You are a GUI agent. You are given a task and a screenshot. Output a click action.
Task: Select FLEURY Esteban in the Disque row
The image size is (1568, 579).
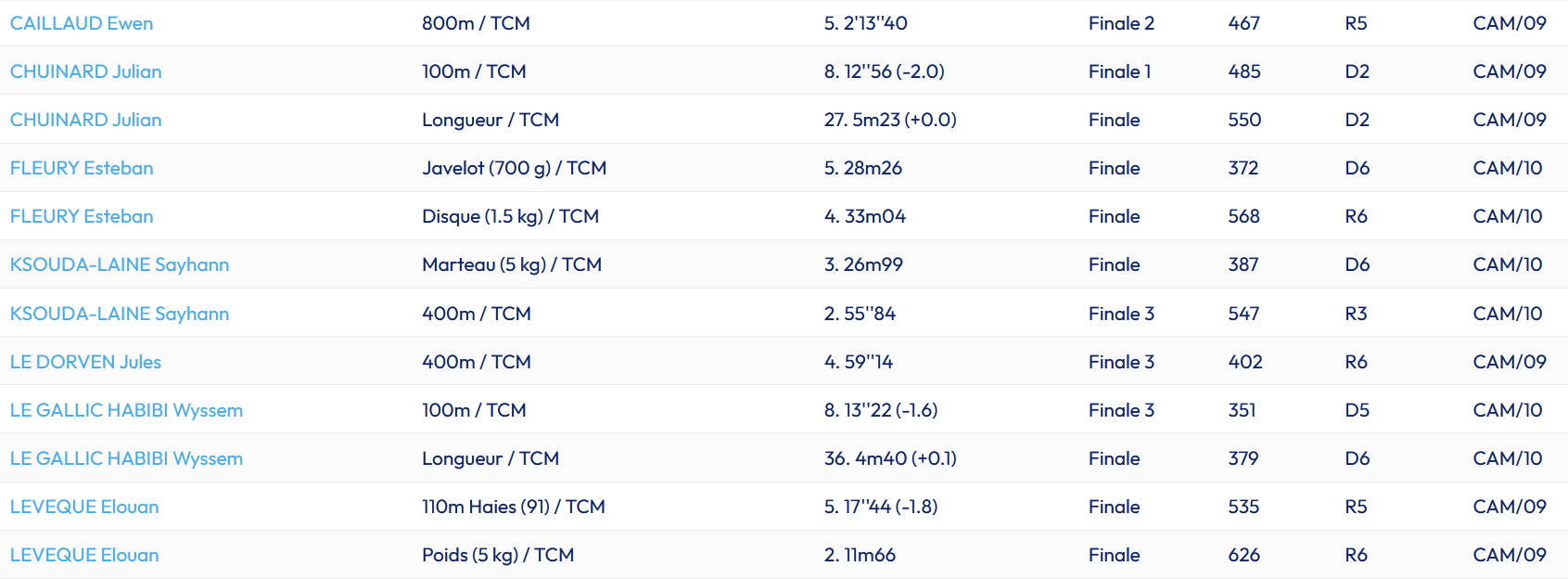[82, 216]
